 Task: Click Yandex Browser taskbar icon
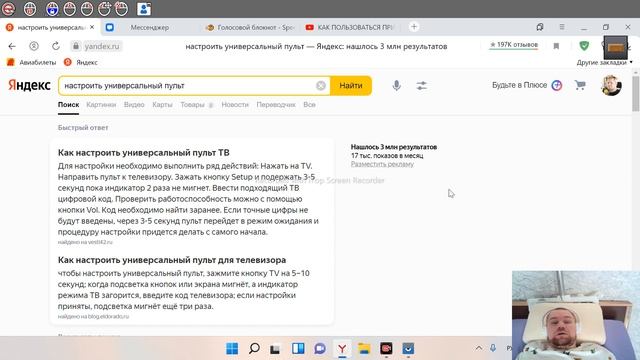[342, 349]
